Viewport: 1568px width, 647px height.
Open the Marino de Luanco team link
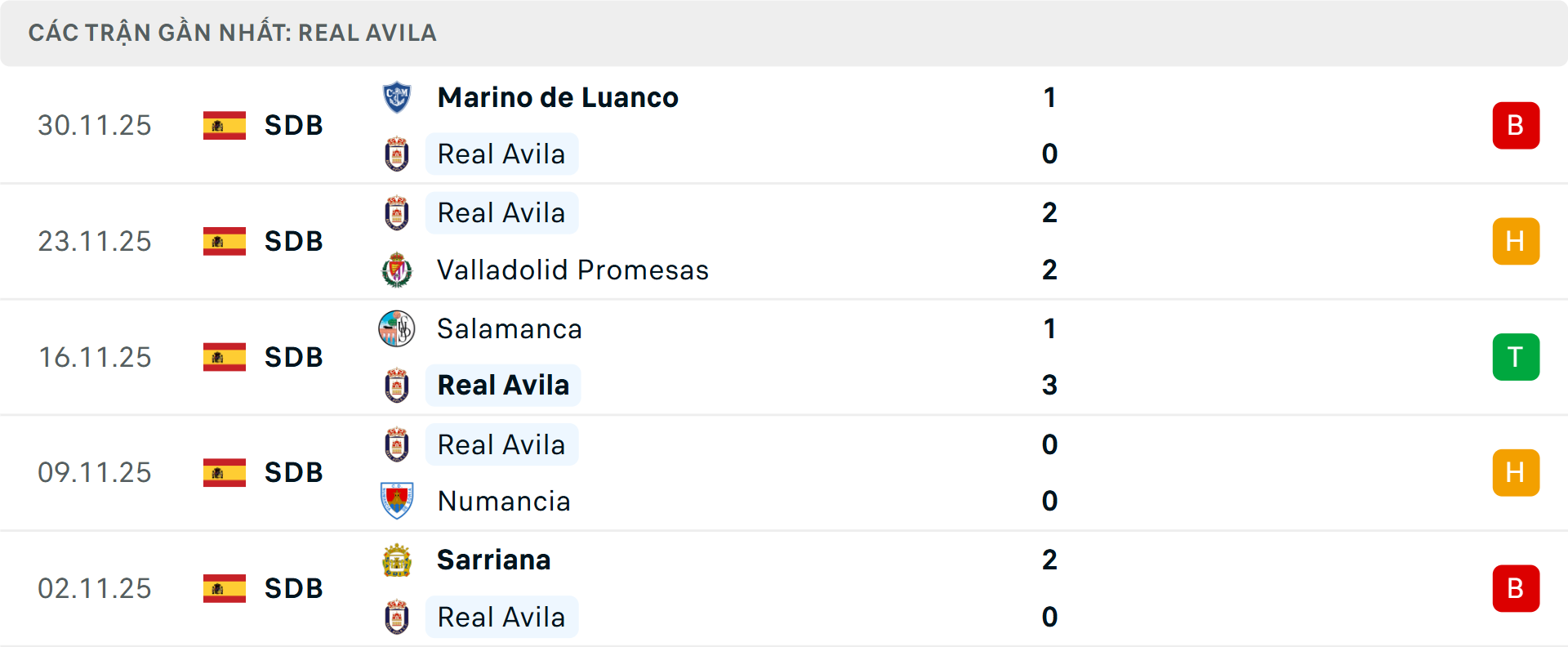[x=558, y=97]
